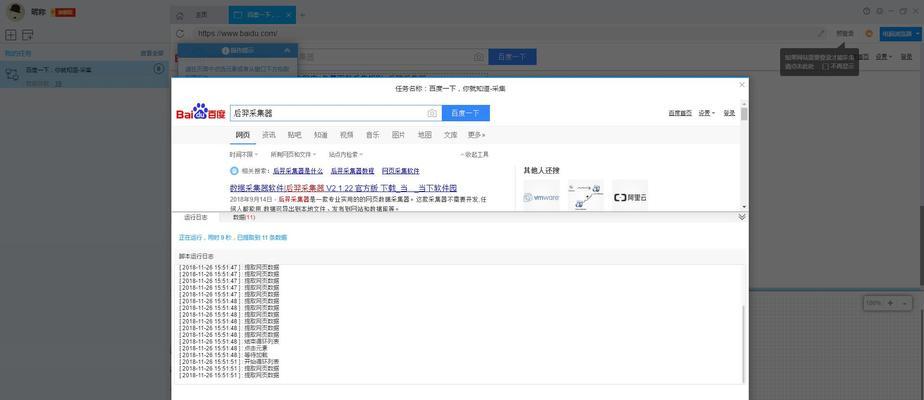Select the 贴吧 search tab
Screen dimensions: 924x400
coord(295,135)
